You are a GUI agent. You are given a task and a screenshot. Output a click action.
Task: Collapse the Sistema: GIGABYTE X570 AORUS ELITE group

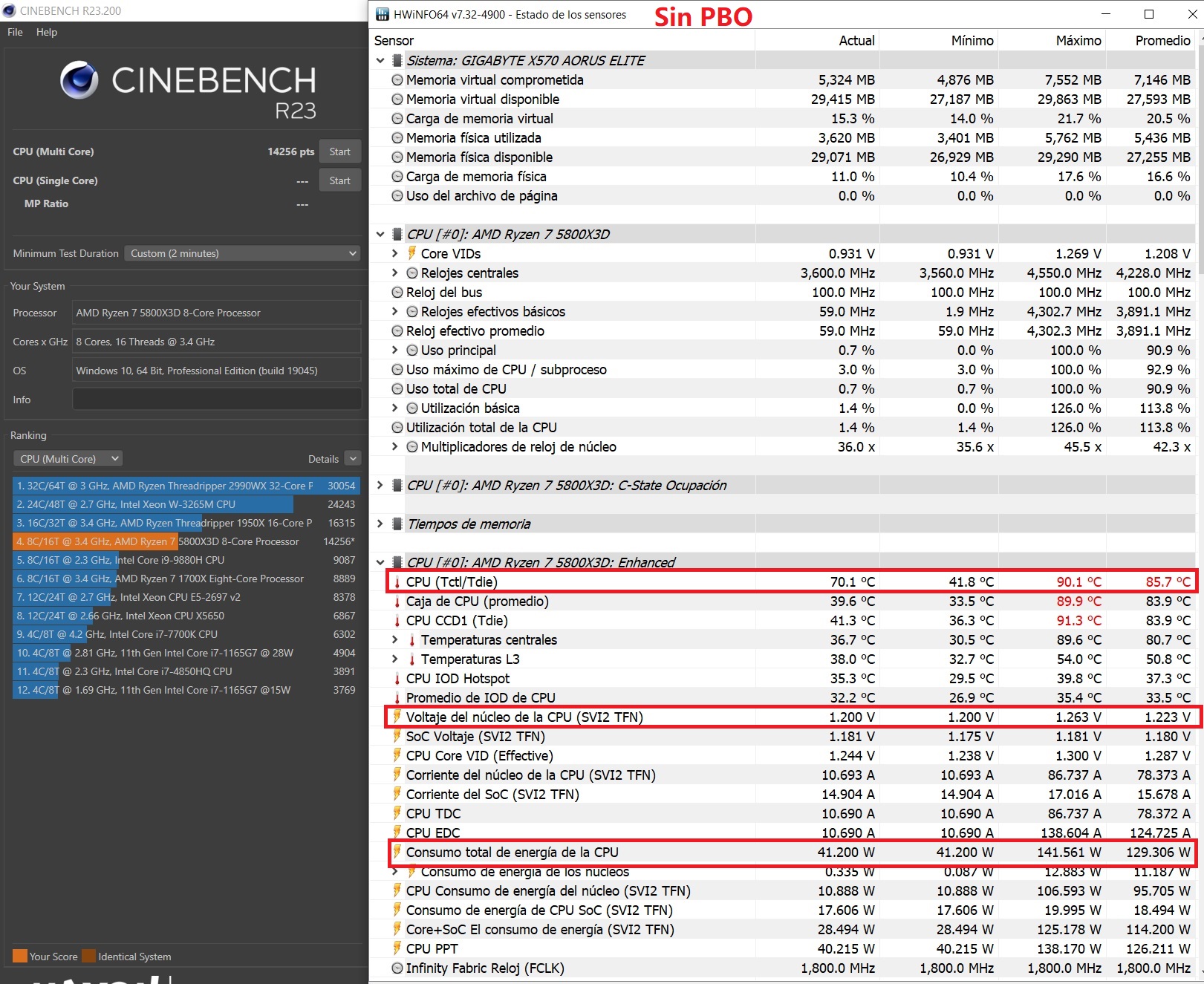(380, 61)
